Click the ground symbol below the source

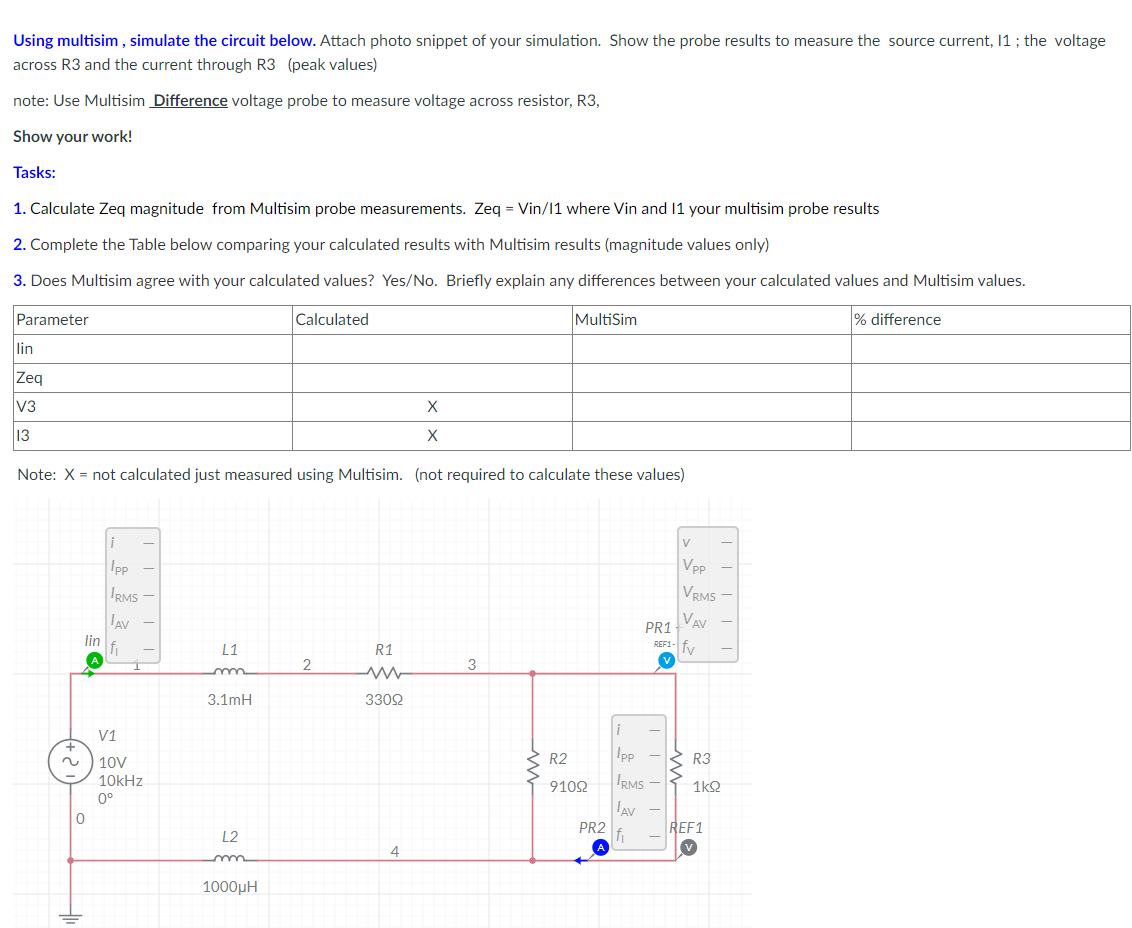(x=70, y=917)
